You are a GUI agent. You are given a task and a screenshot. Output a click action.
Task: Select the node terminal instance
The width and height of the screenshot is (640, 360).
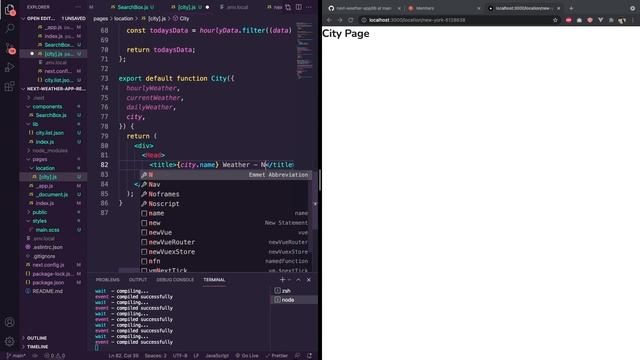(x=294, y=300)
